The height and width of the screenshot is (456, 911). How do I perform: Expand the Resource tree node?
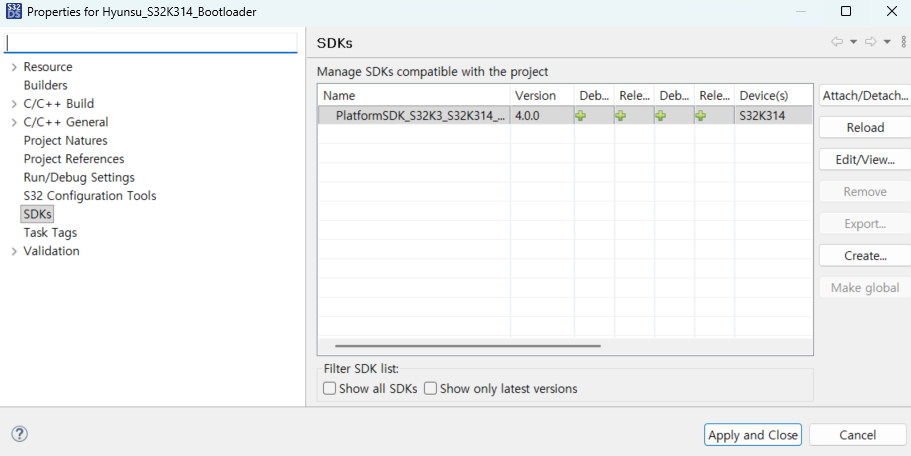pyautogui.click(x=14, y=67)
